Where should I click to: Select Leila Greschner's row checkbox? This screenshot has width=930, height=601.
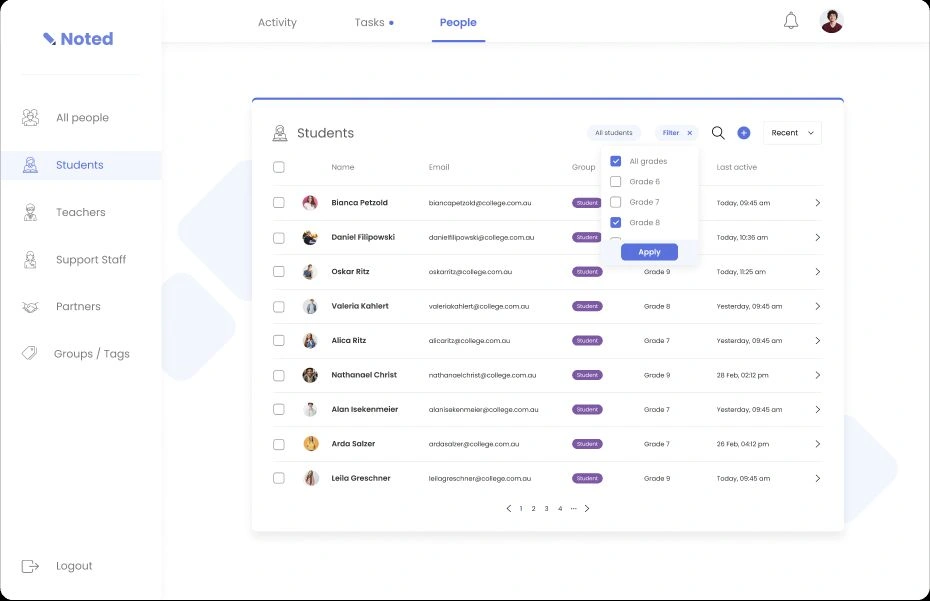279,478
